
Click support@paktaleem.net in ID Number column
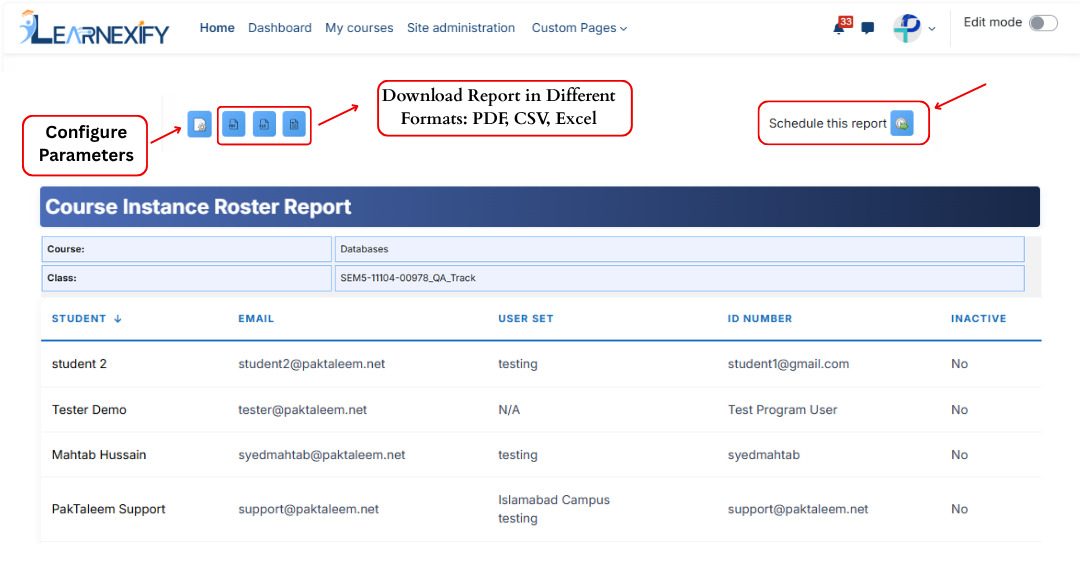coord(798,510)
